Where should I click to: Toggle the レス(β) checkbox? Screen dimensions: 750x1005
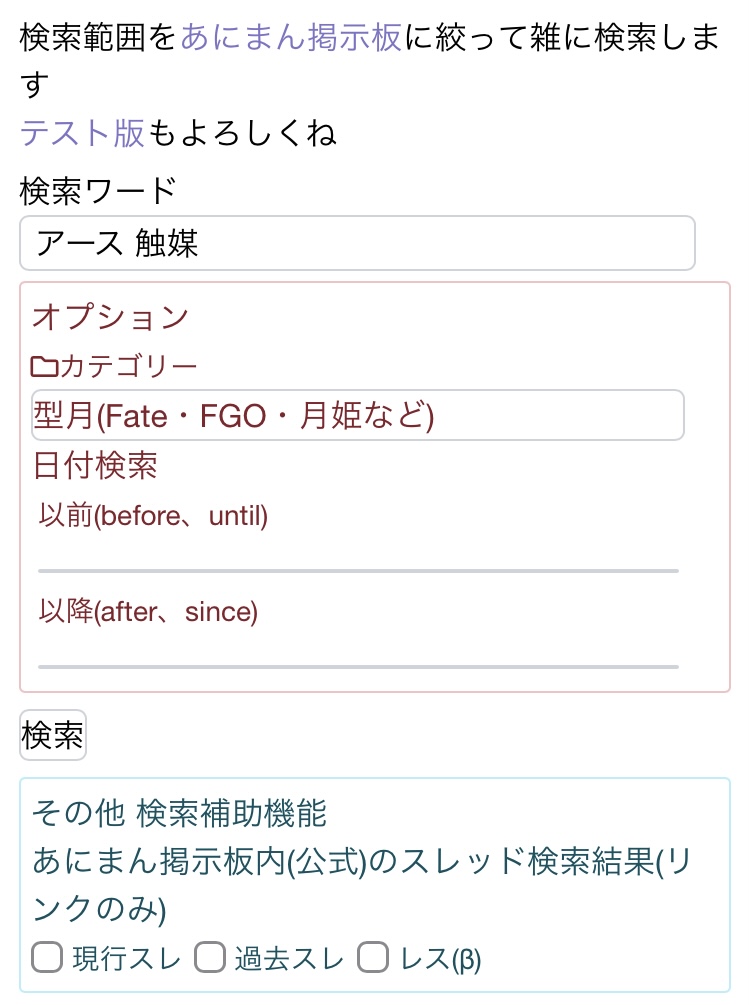click(374, 959)
